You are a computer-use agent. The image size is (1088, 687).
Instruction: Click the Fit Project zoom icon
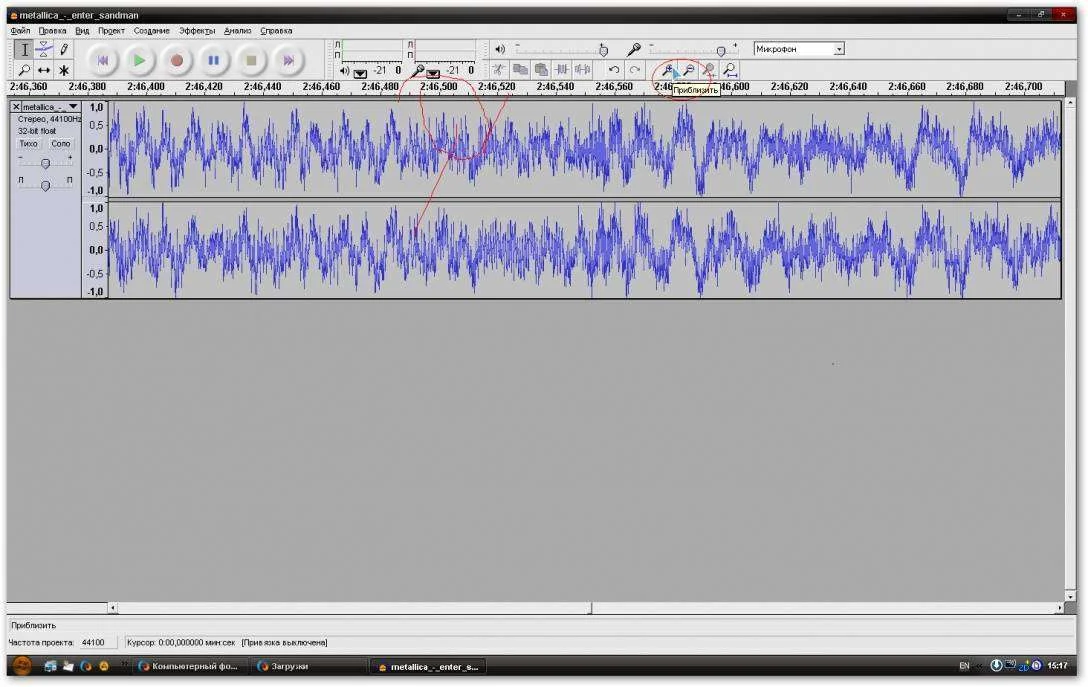pyautogui.click(x=731, y=70)
